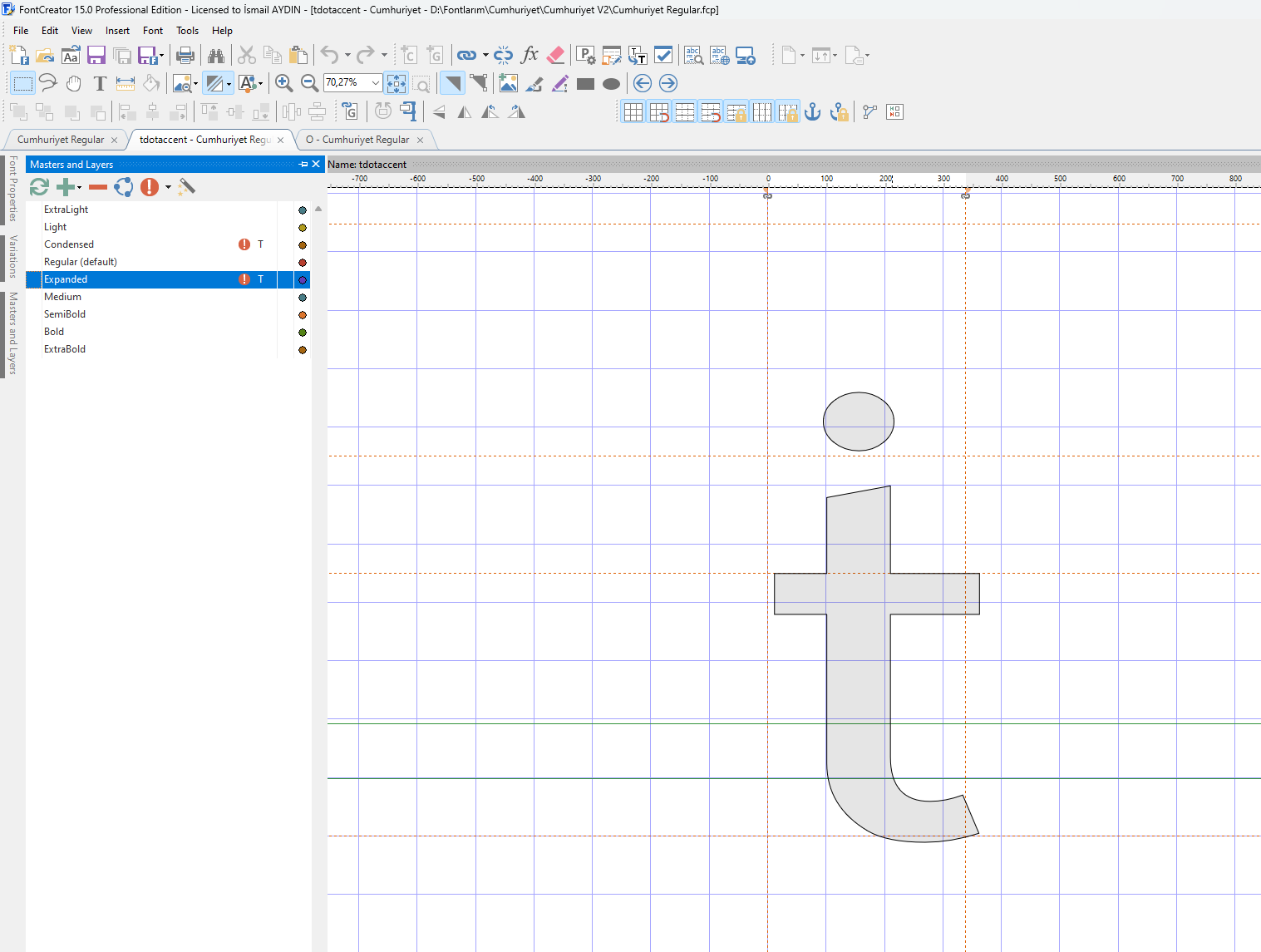Open a font file with folder icon

45,56
